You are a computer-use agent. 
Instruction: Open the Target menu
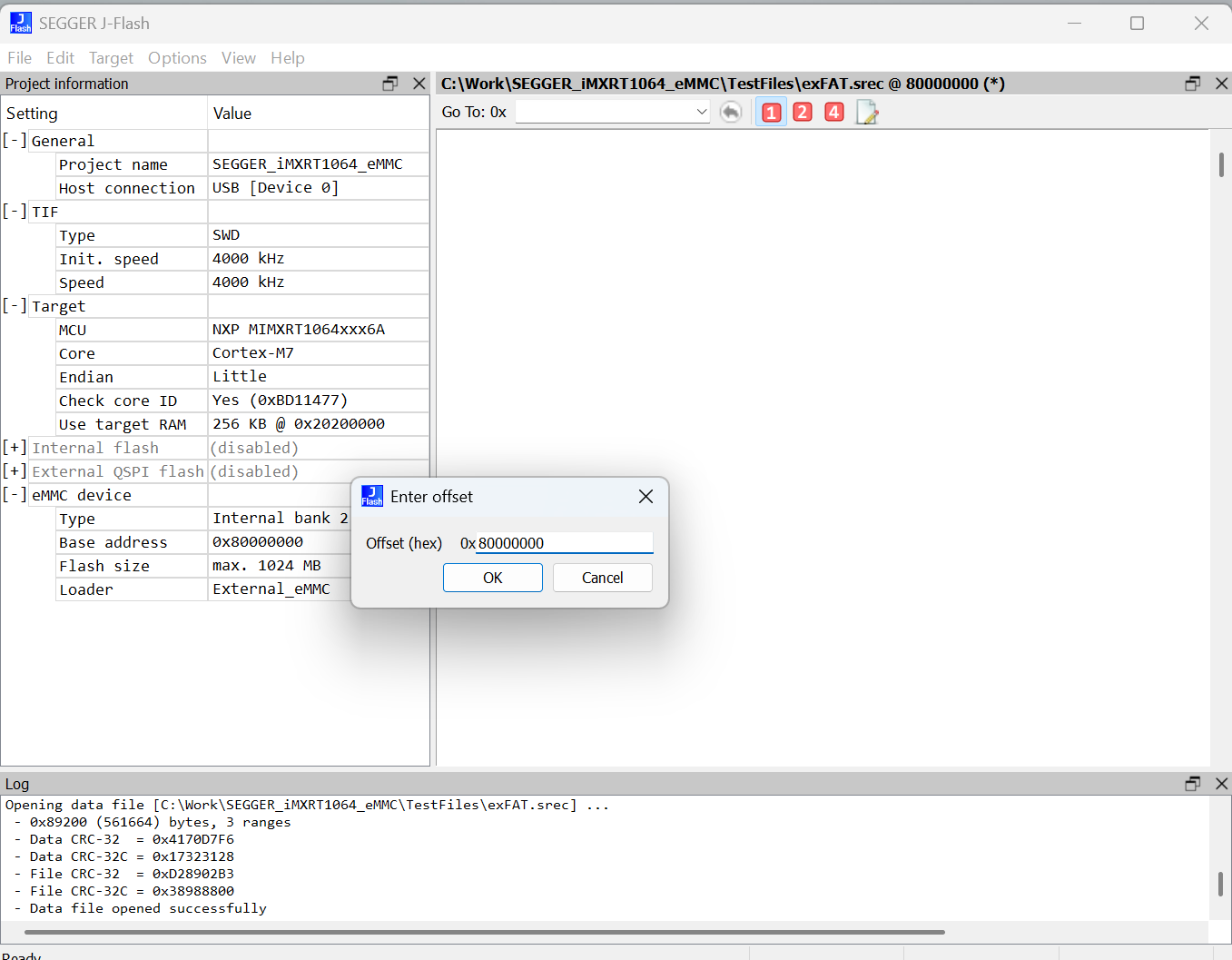pos(111,58)
